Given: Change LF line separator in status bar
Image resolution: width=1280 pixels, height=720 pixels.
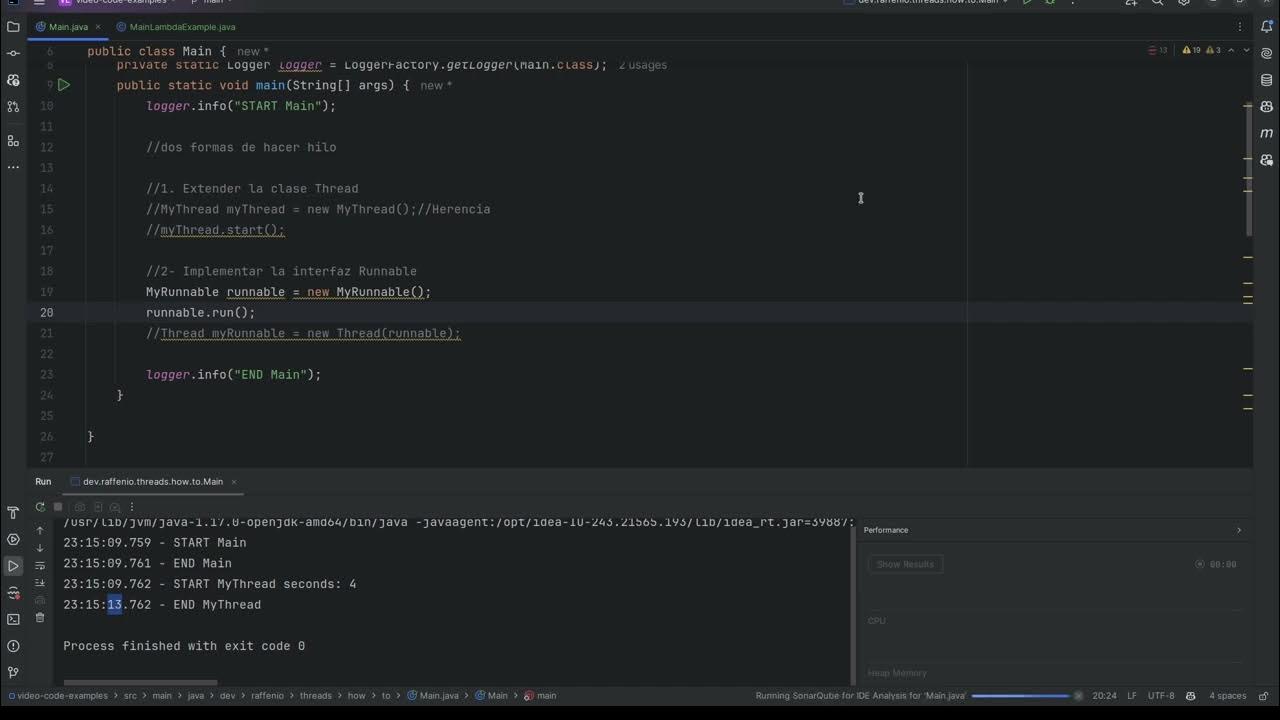Looking at the screenshot, I should coord(1132,695).
